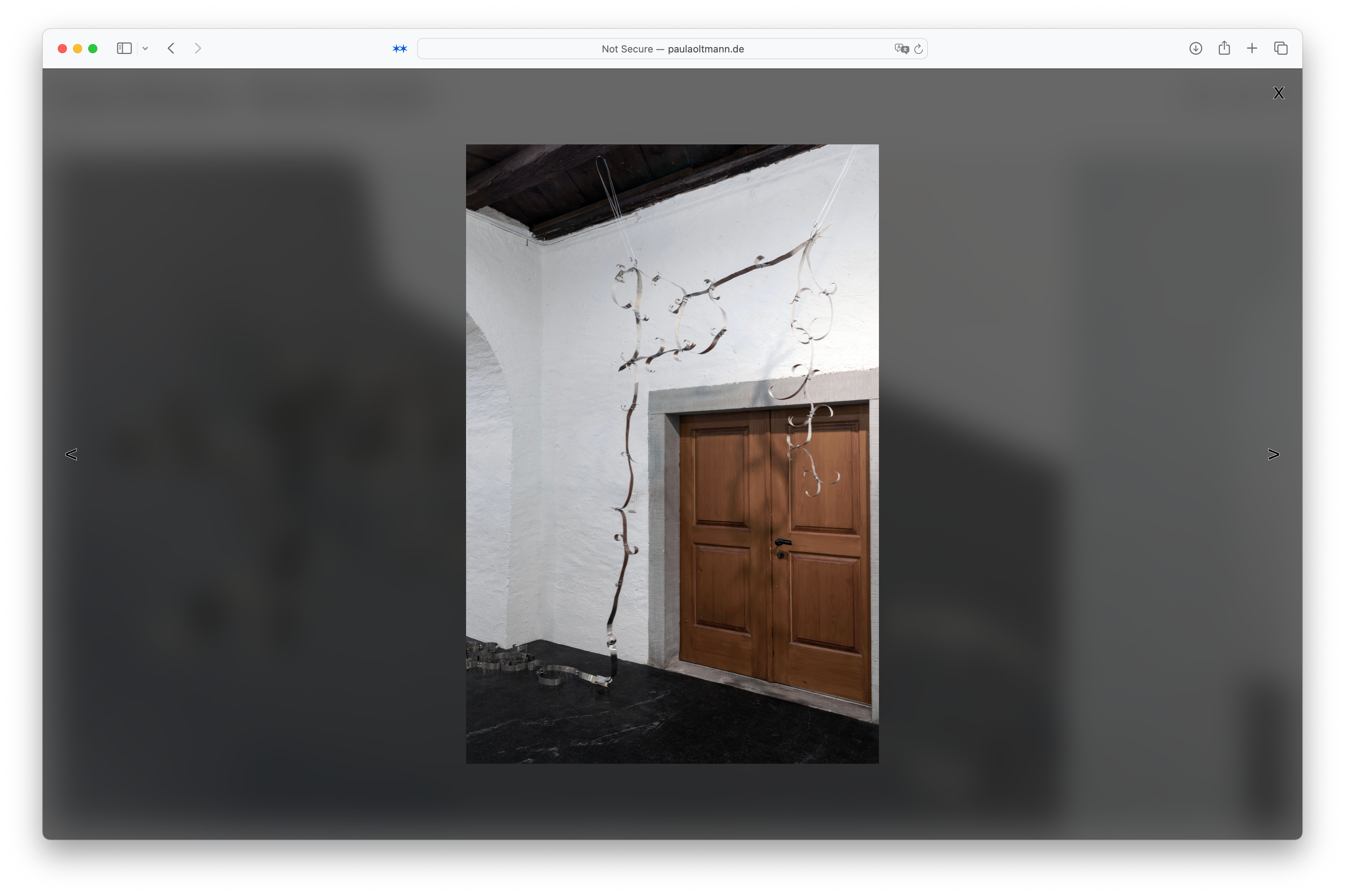Show the tab overview grid
This screenshot has width=1345, height=896.
(x=1280, y=49)
